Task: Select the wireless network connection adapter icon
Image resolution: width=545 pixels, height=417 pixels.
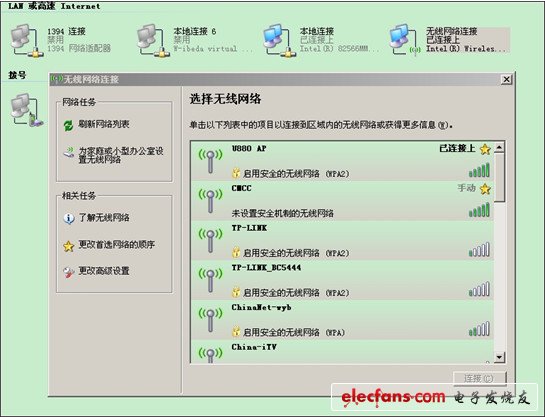Action: (404, 40)
